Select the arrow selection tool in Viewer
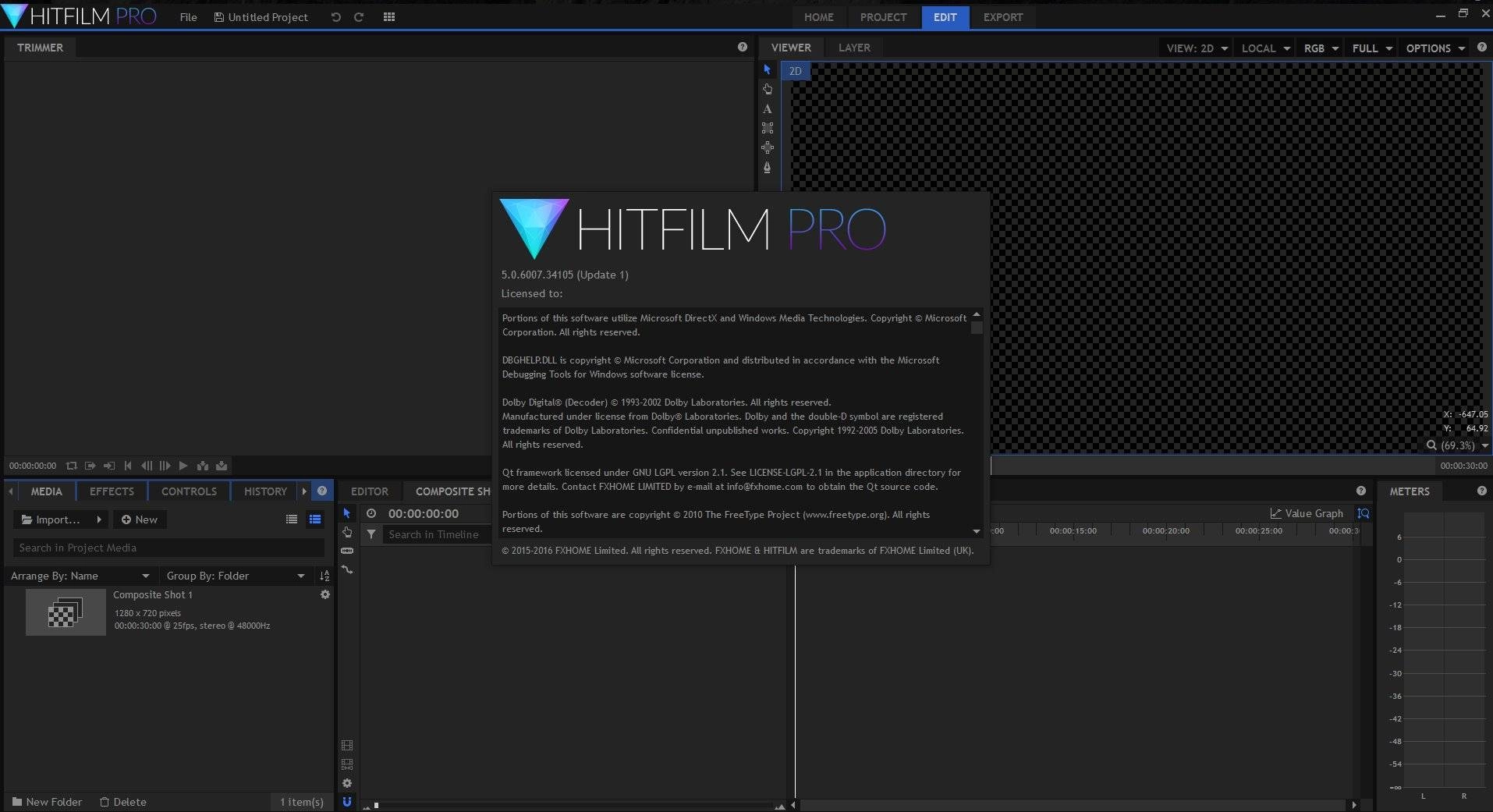 [x=768, y=69]
